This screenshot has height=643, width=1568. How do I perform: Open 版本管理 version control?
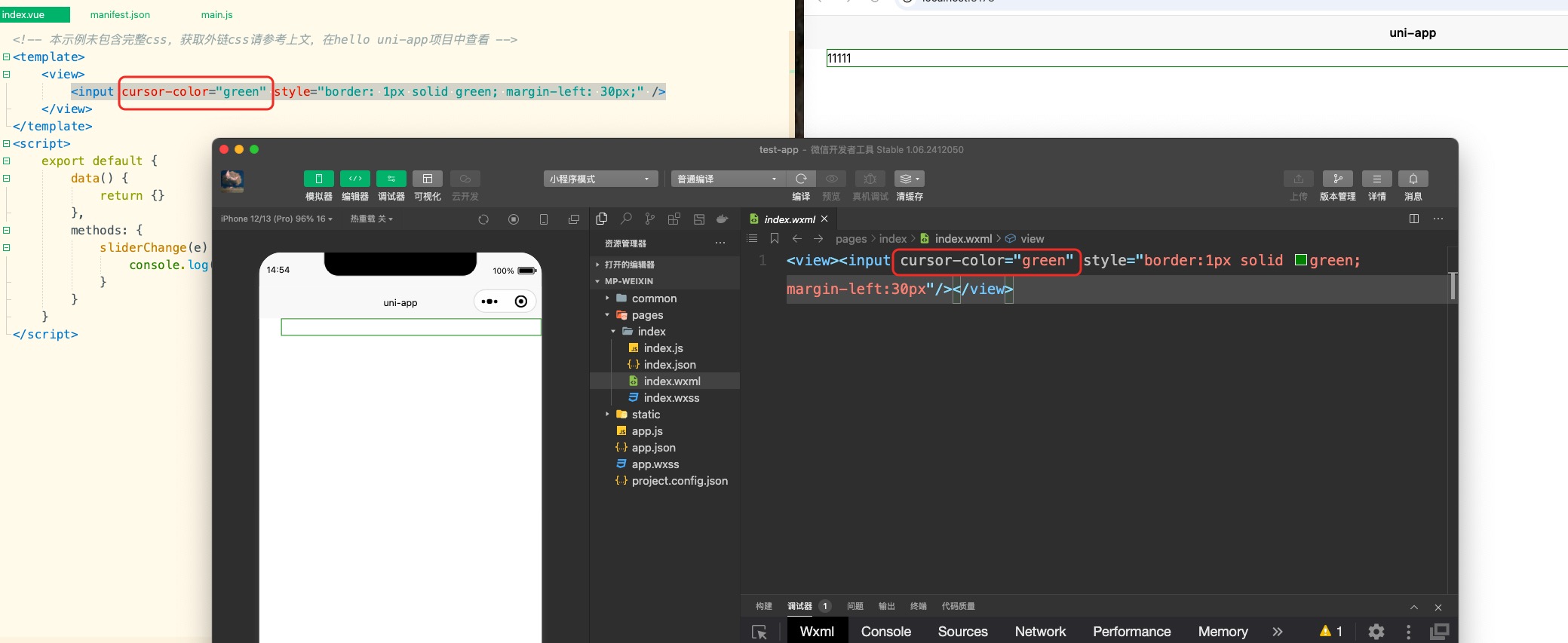pyautogui.click(x=1337, y=179)
